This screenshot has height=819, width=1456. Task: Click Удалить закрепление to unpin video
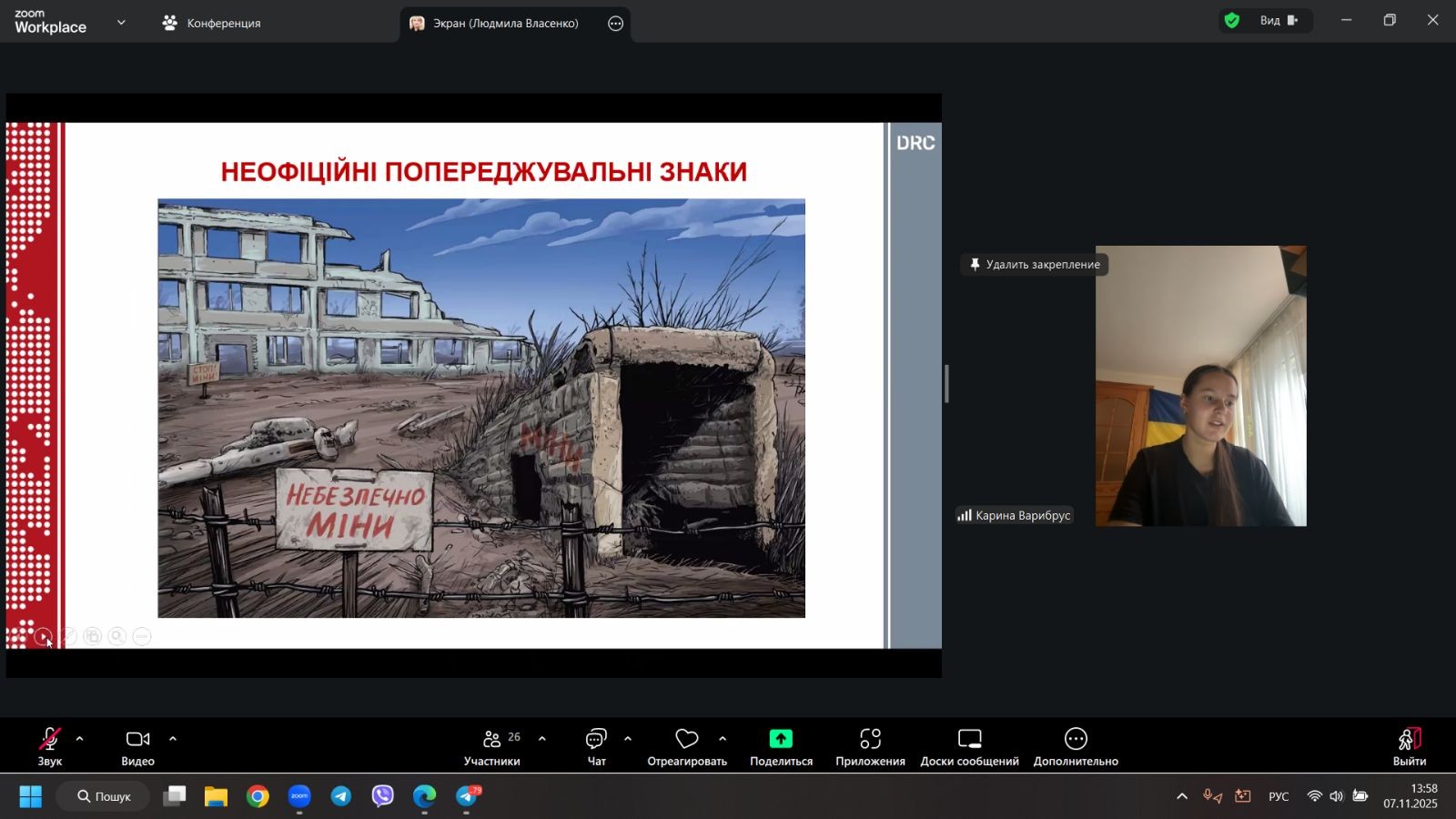(x=1034, y=265)
